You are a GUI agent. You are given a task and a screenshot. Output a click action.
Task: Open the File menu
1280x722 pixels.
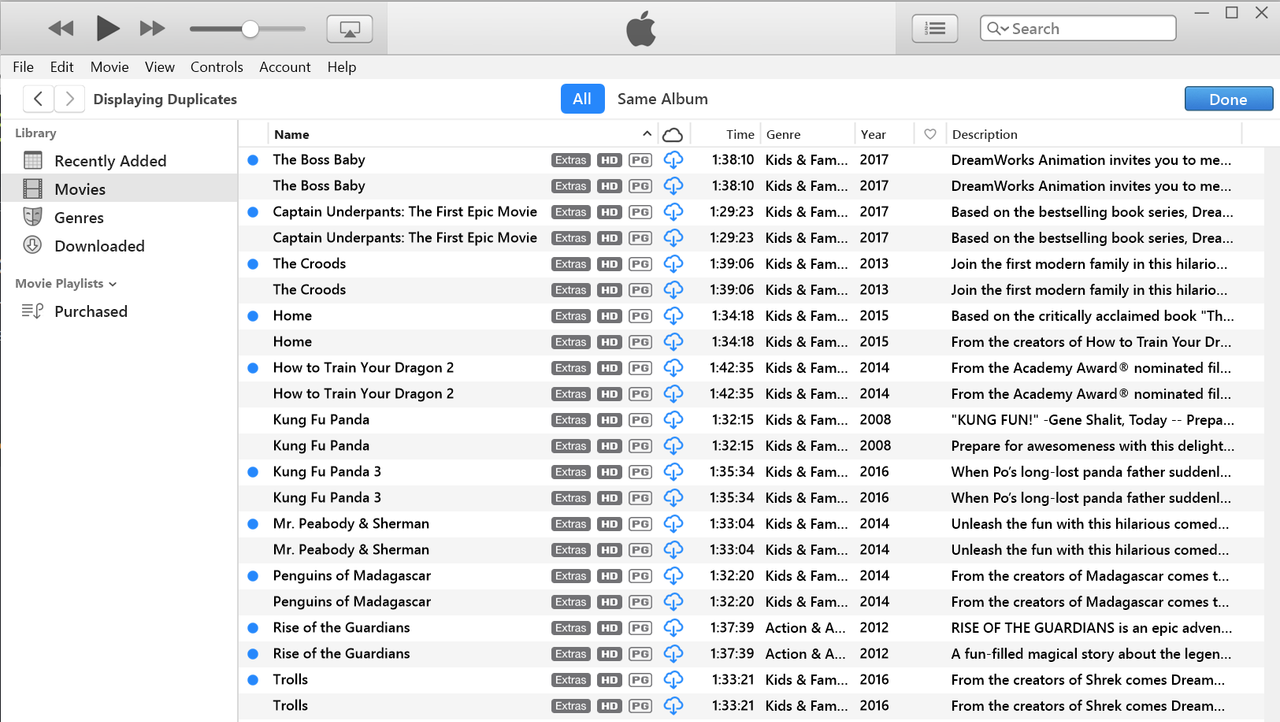pyautogui.click(x=23, y=67)
